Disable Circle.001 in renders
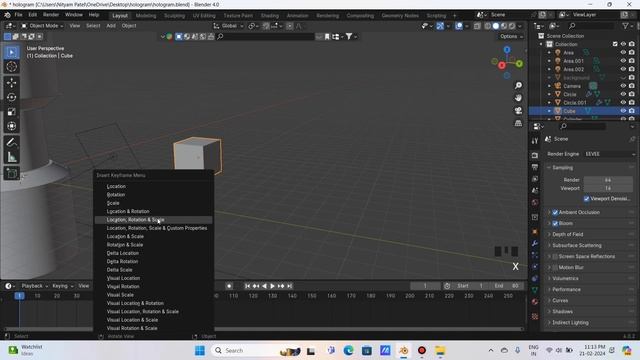Viewport: 640px width, 360px height. (x=632, y=102)
